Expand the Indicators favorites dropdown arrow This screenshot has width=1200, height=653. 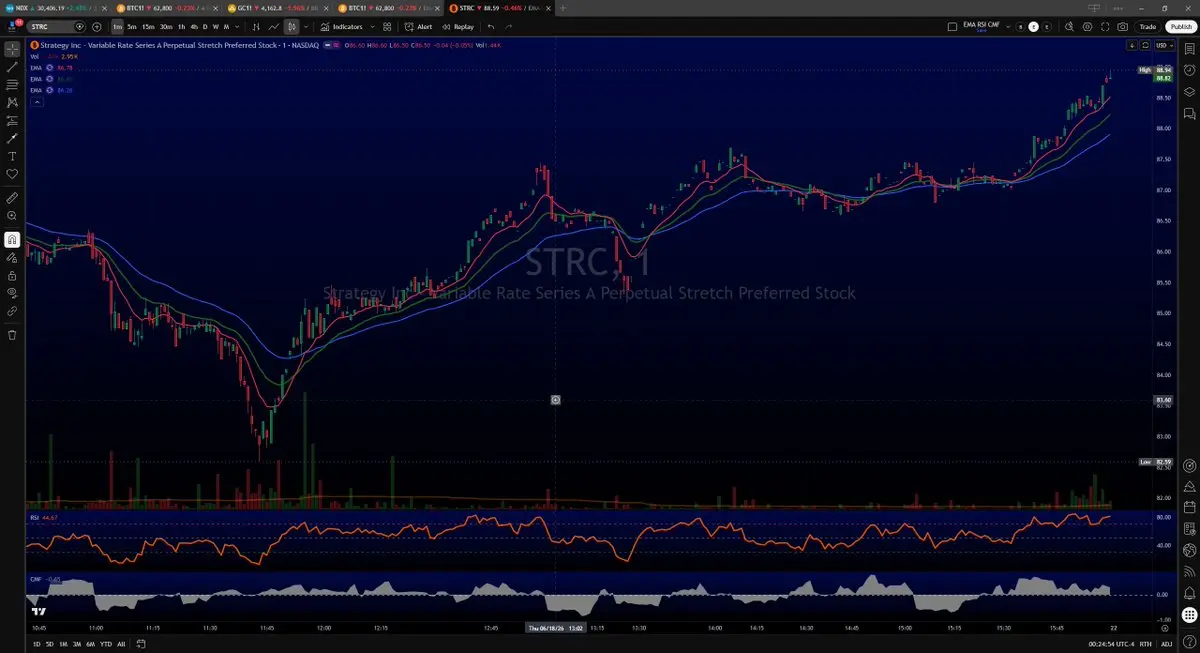pos(373,27)
